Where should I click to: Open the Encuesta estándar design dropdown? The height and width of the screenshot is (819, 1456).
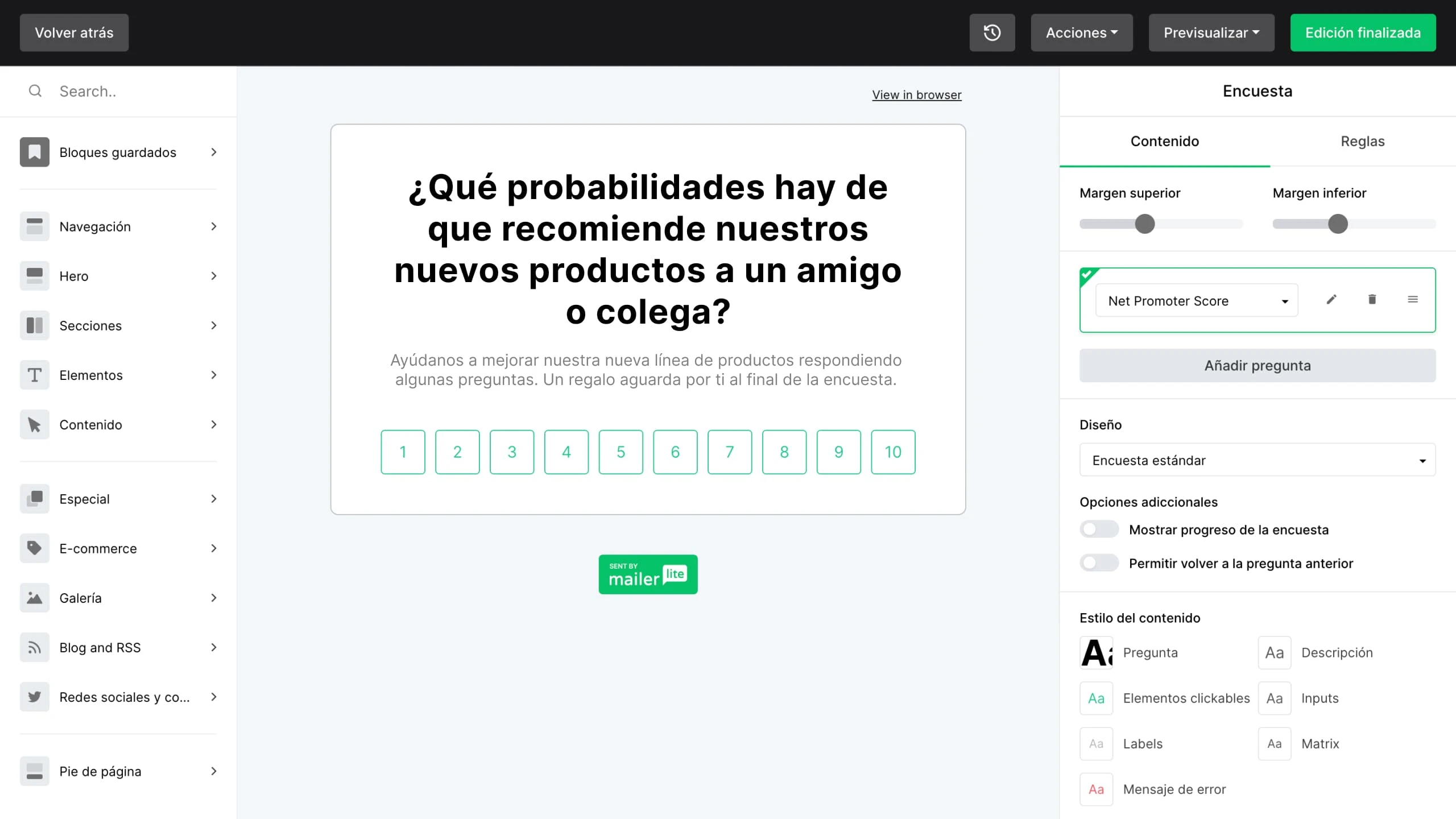[1257, 460]
